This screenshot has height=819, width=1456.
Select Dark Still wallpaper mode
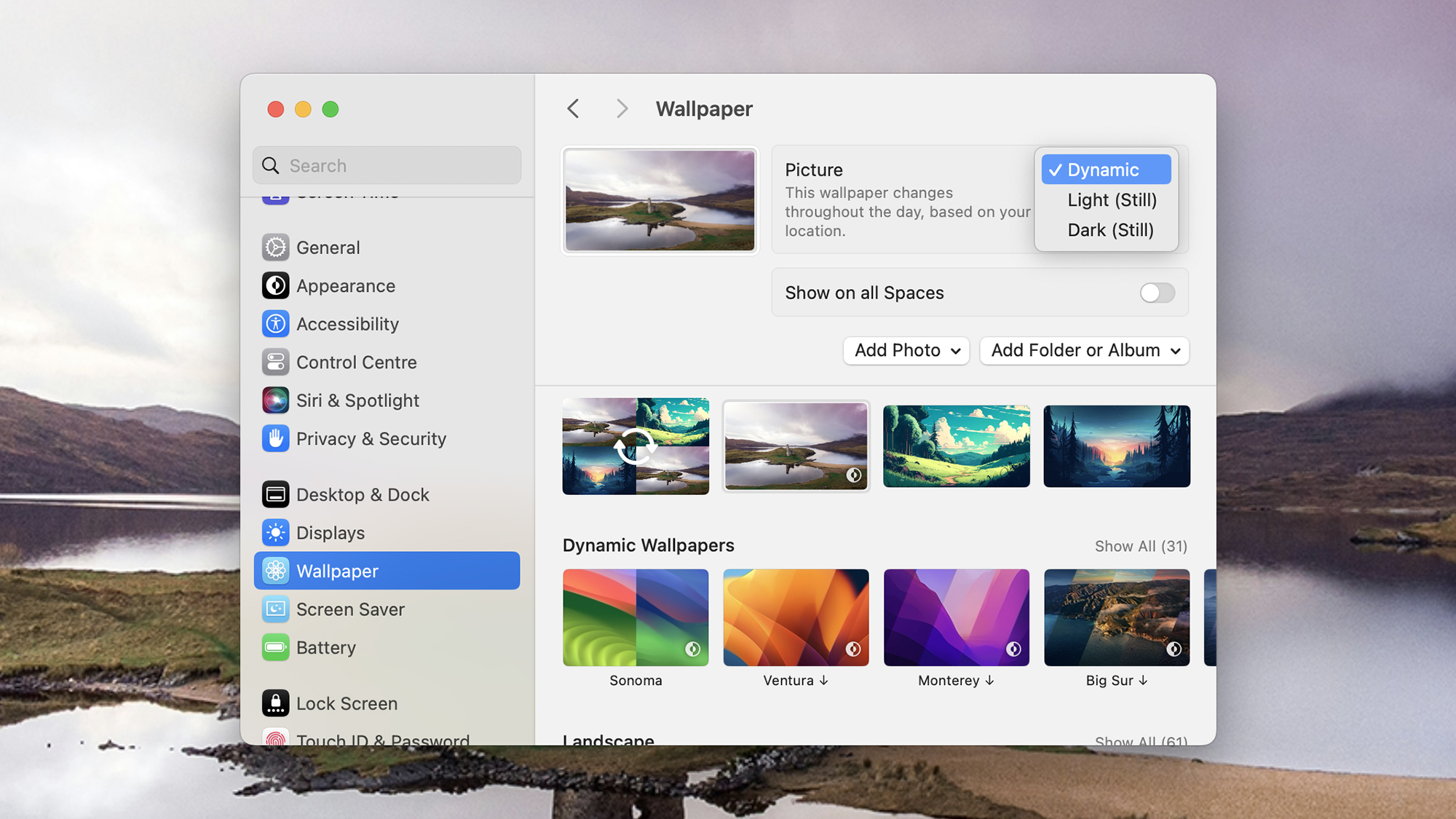(x=1109, y=229)
